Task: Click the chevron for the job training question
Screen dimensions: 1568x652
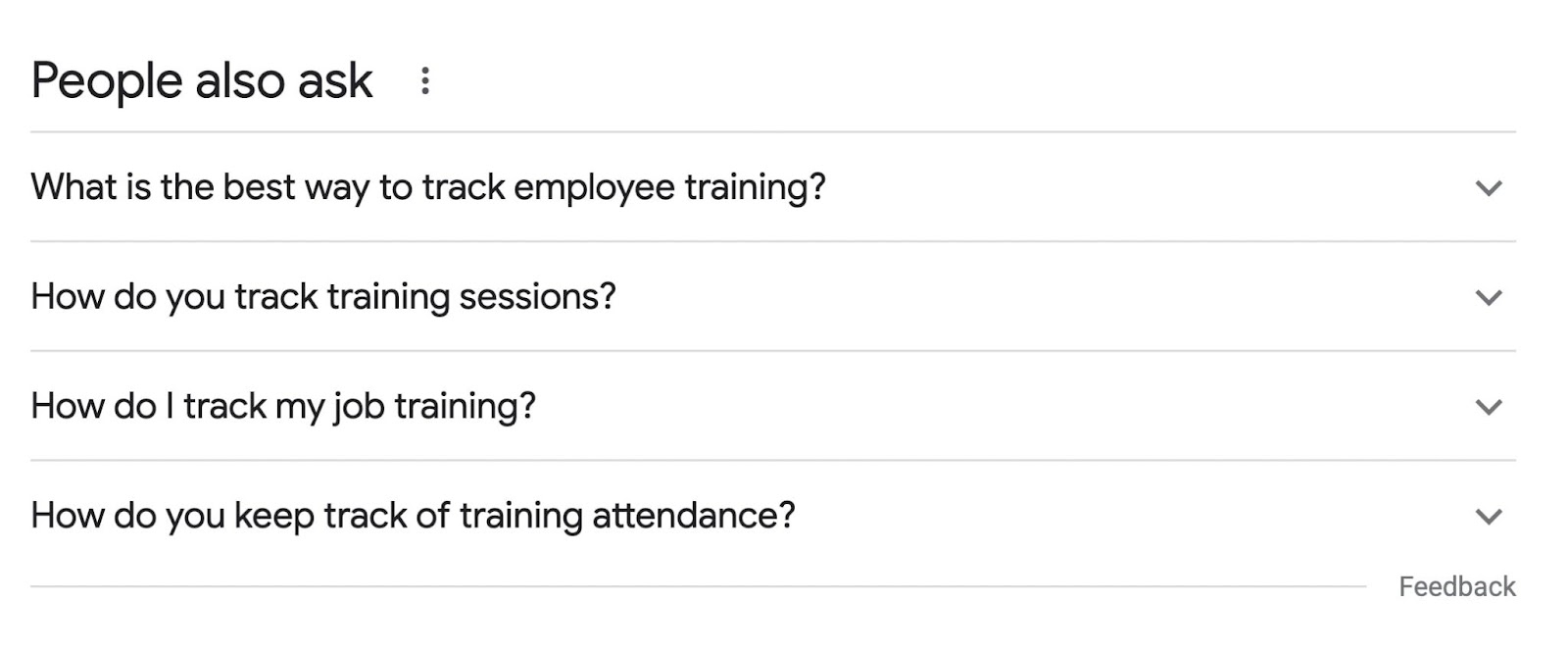Action: point(1489,405)
